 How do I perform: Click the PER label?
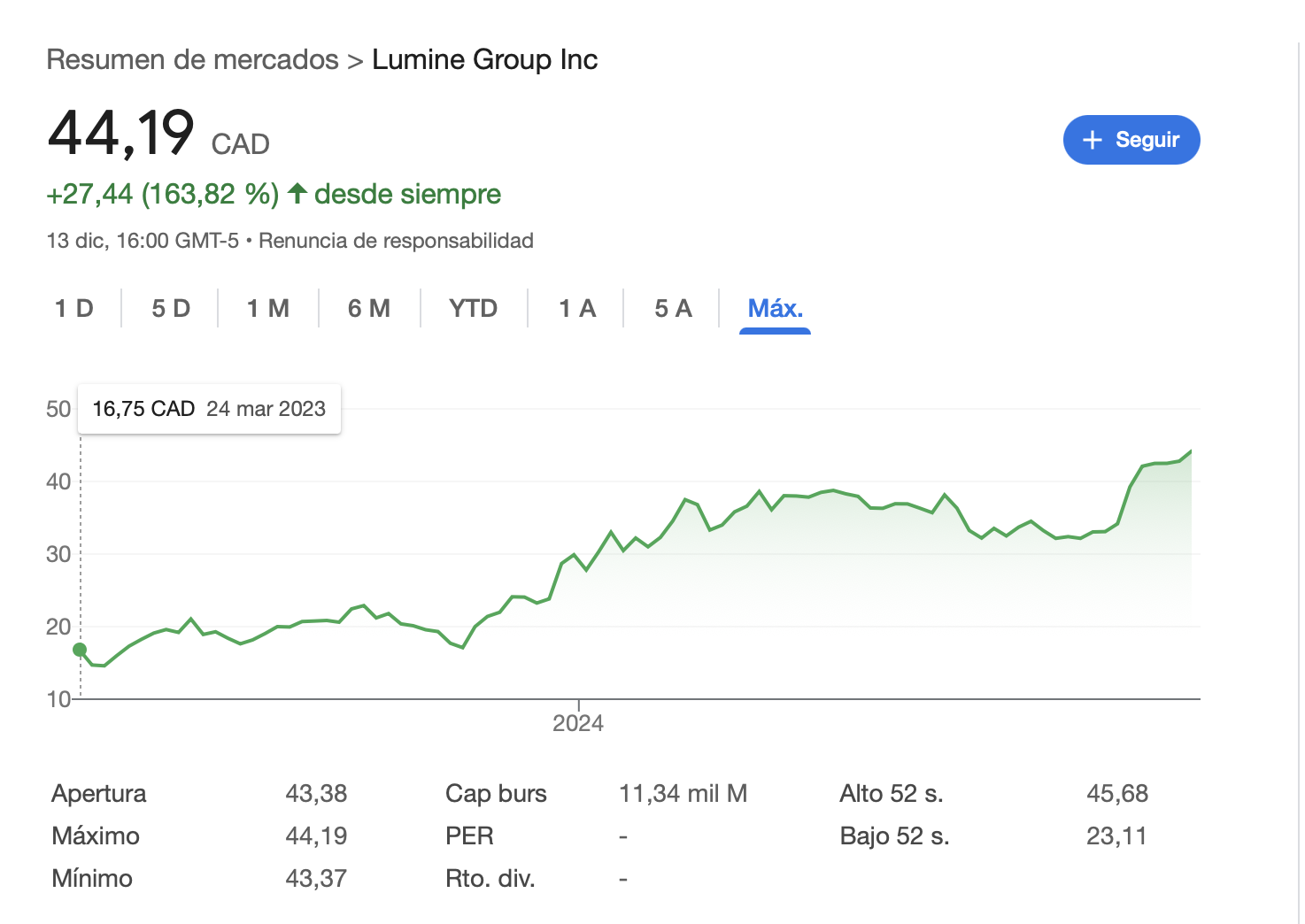[x=469, y=835]
